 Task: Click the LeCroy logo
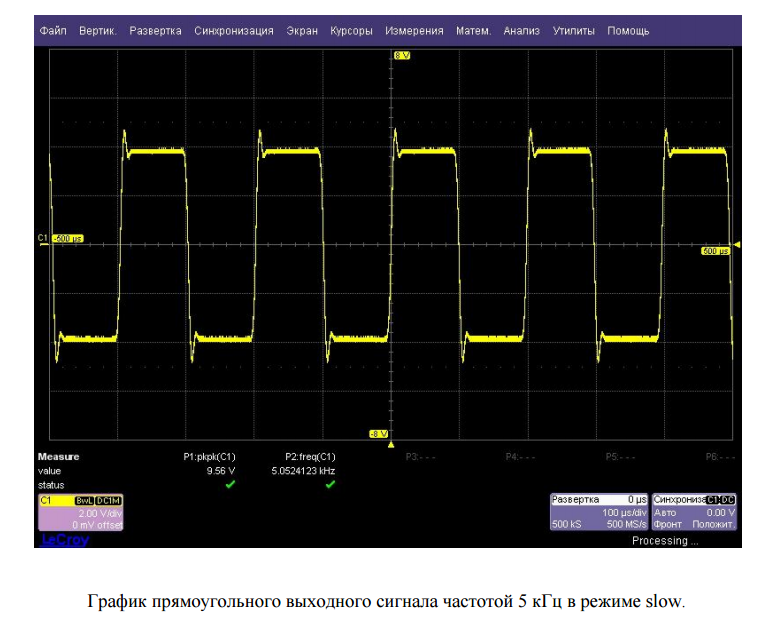tap(64, 539)
